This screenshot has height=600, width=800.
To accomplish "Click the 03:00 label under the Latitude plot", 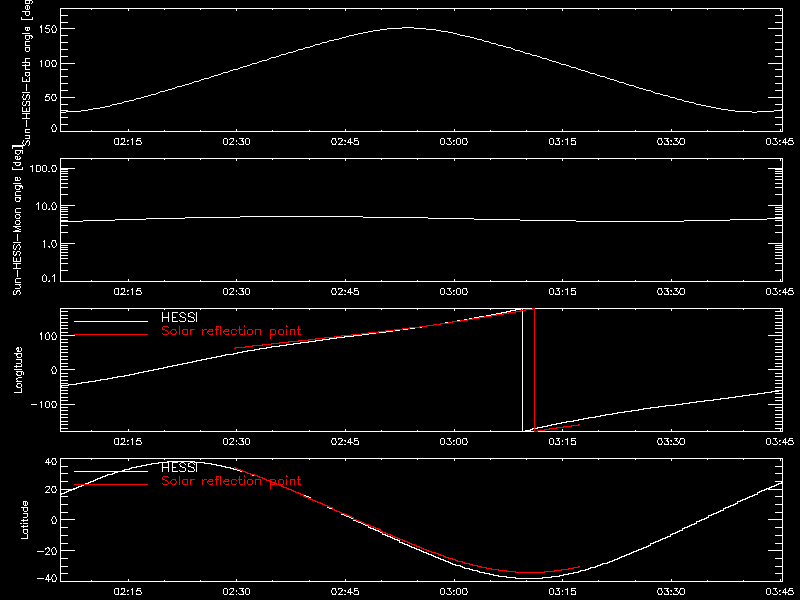I will [x=454, y=592].
